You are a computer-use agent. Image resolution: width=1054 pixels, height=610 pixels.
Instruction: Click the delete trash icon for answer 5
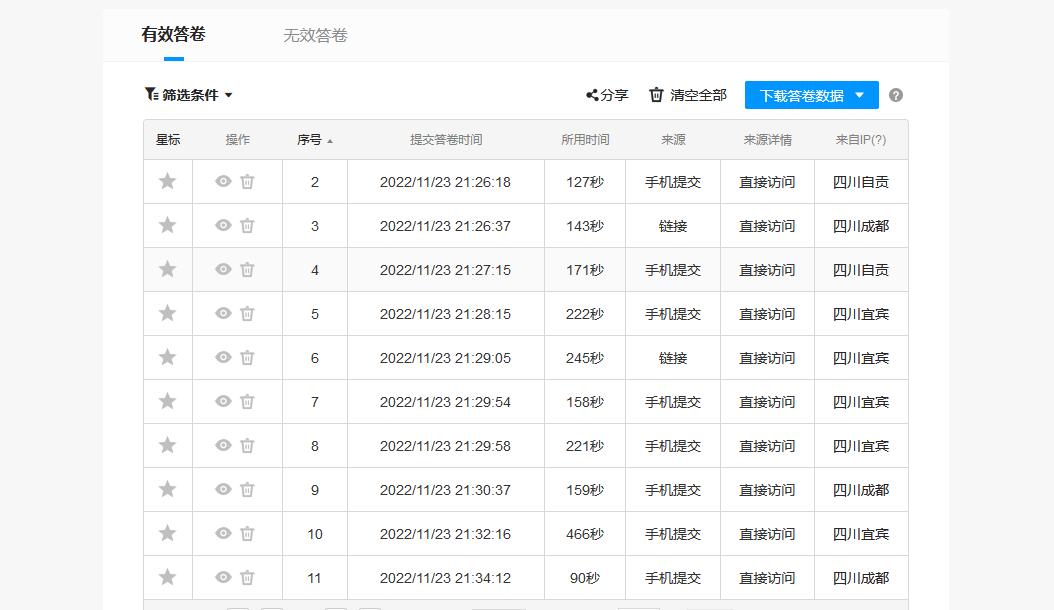click(x=248, y=313)
